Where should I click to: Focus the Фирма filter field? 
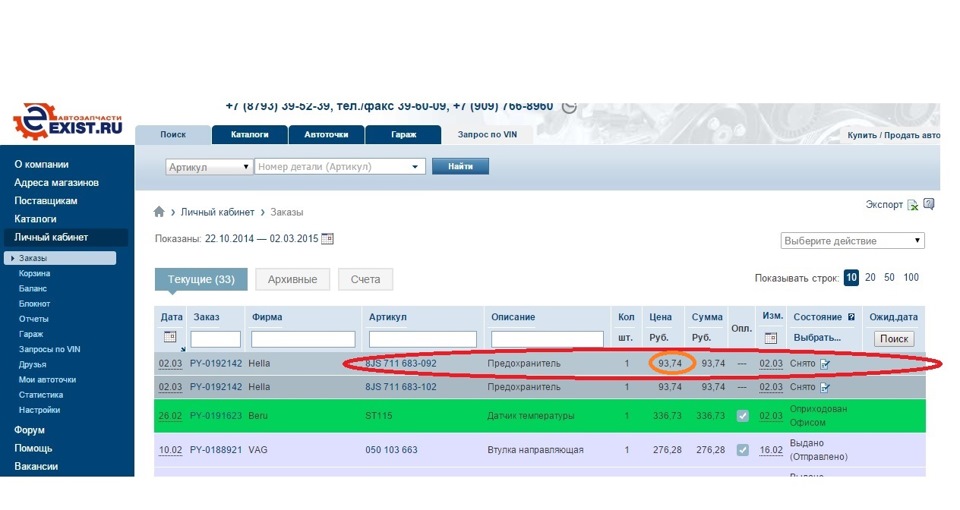pos(303,339)
